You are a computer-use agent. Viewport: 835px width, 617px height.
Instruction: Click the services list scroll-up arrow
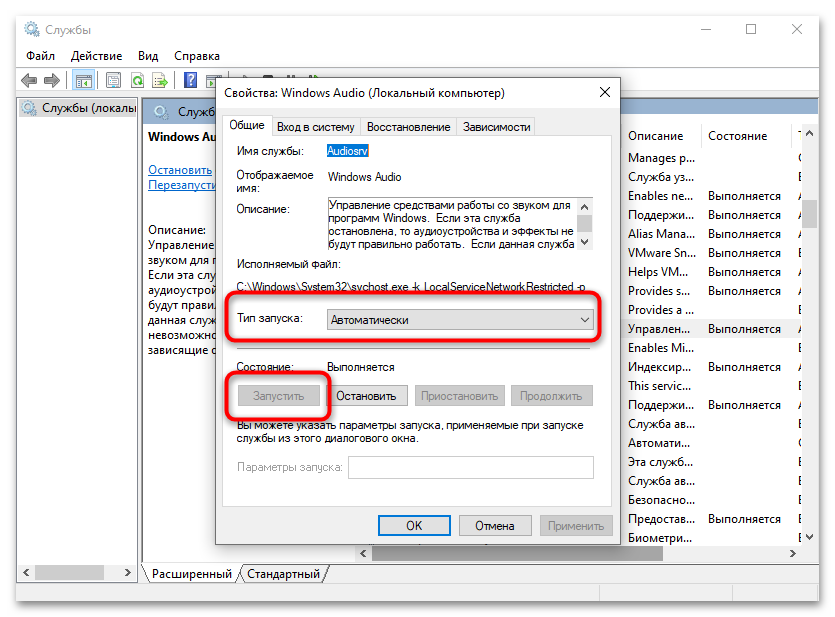pos(809,134)
